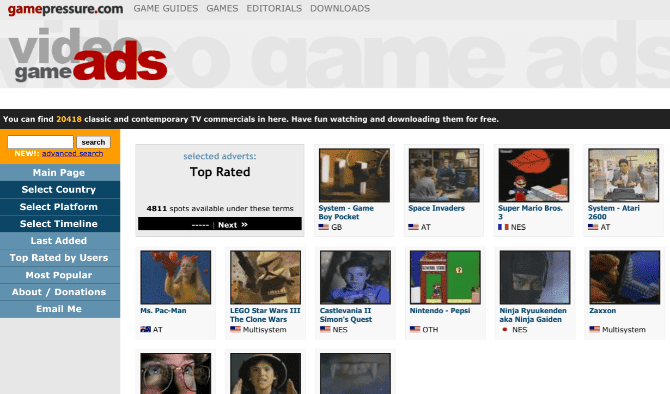Click the search text field
The width and height of the screenshot is (670, 394).
41,142
